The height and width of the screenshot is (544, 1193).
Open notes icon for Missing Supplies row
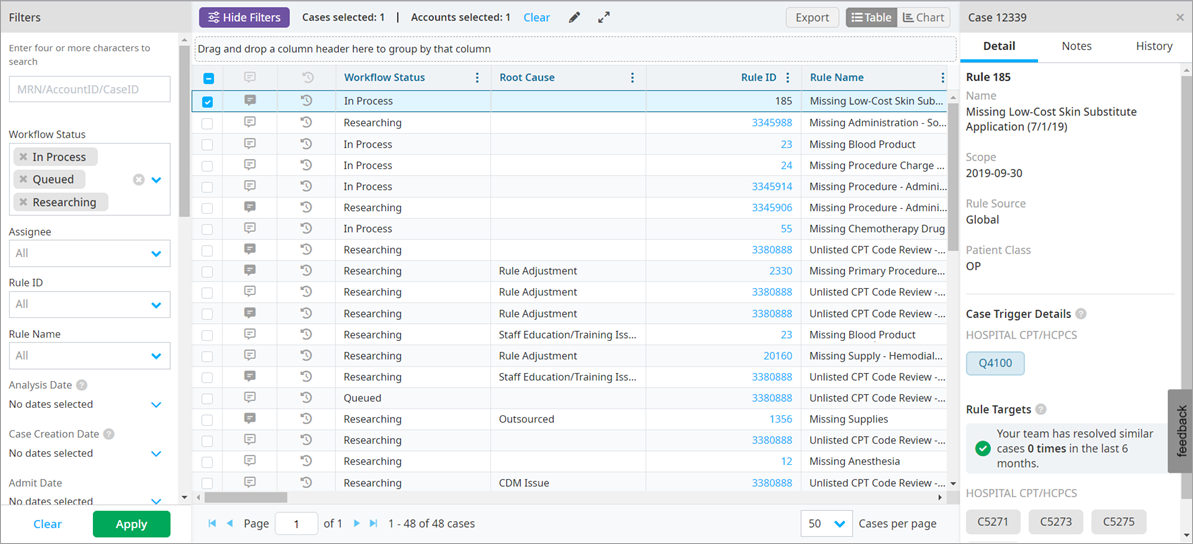[250, 418]
